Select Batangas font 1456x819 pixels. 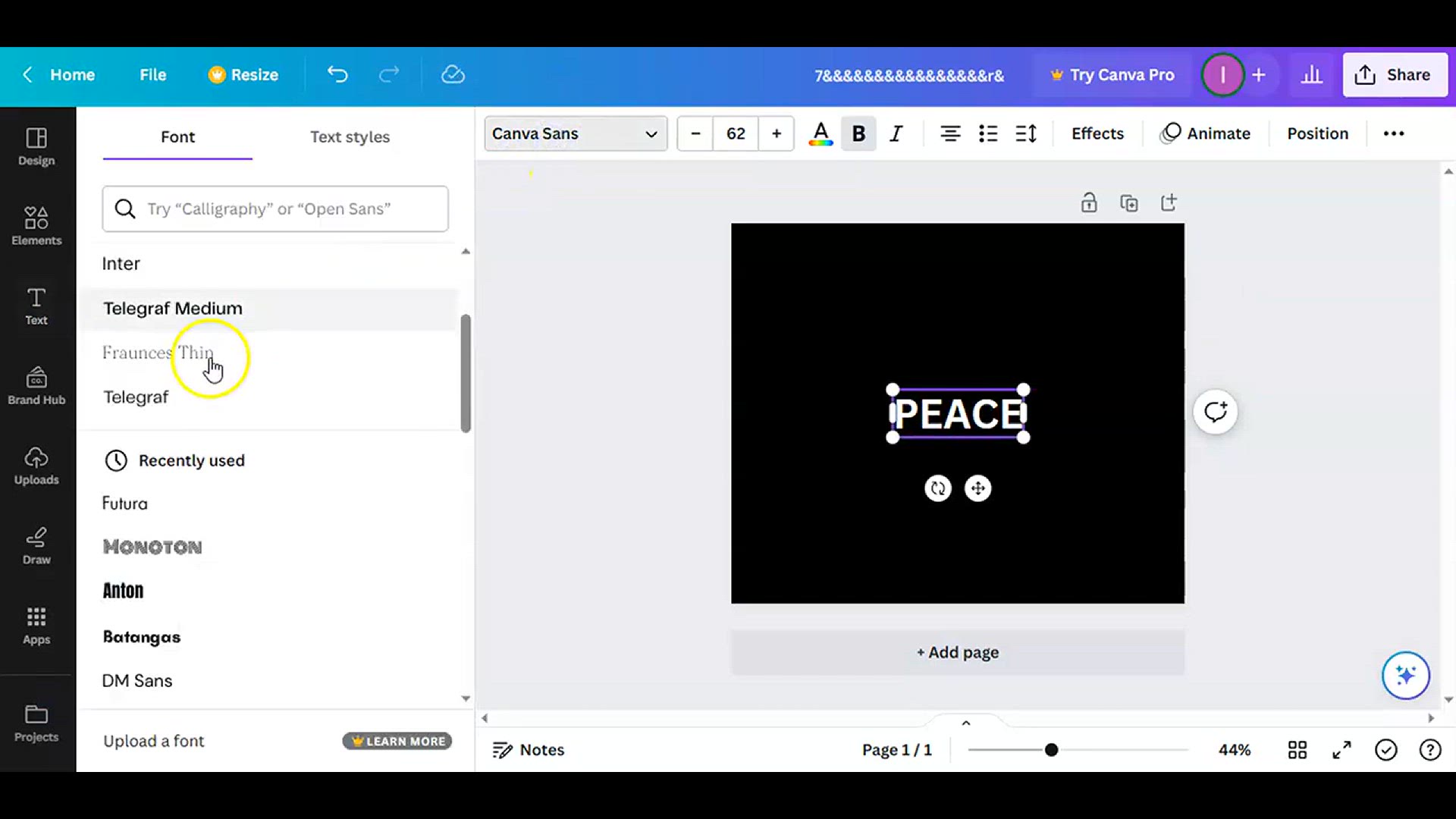[x=269, y=636]
